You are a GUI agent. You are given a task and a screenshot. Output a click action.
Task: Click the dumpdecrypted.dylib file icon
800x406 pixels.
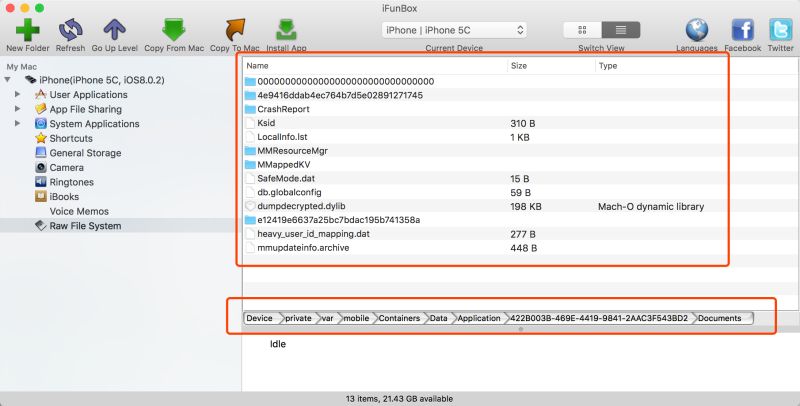249,206
